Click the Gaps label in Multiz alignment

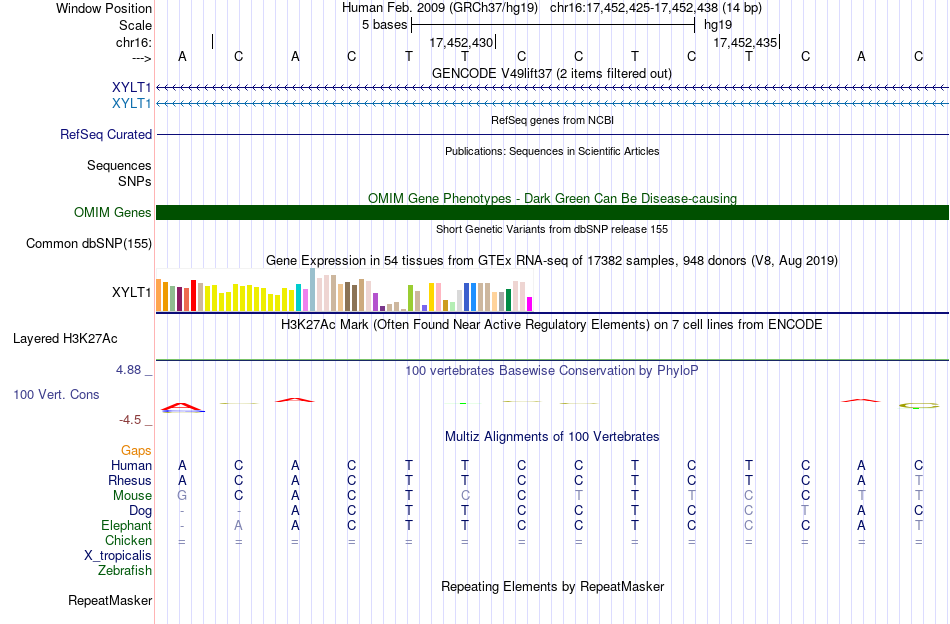pyautogui.click(x=136, y=451)
